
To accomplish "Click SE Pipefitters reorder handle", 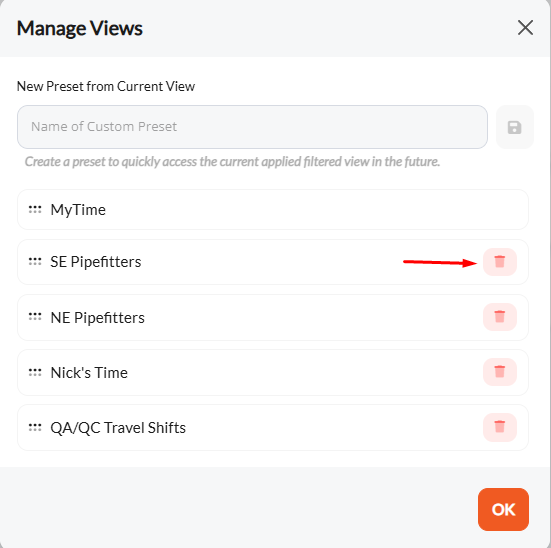I will pyautogui.click(x=35, y=262).
